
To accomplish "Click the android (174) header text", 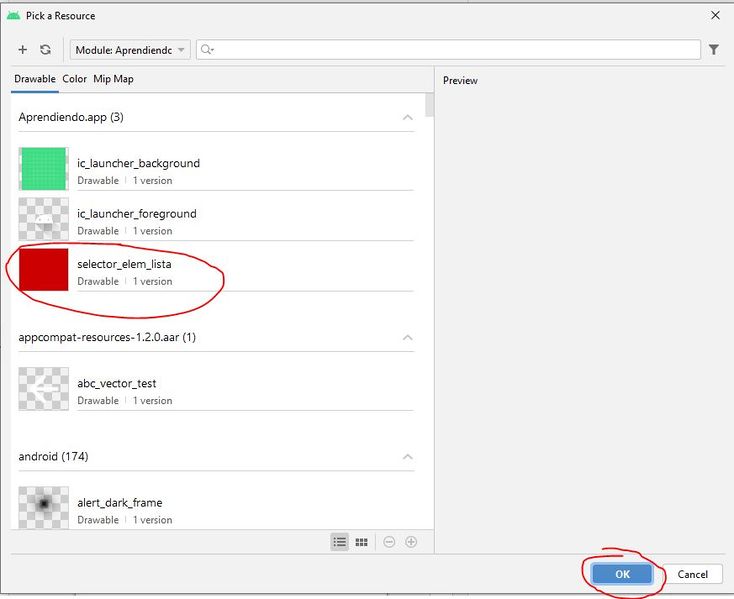I will click(x=53, y=456).
